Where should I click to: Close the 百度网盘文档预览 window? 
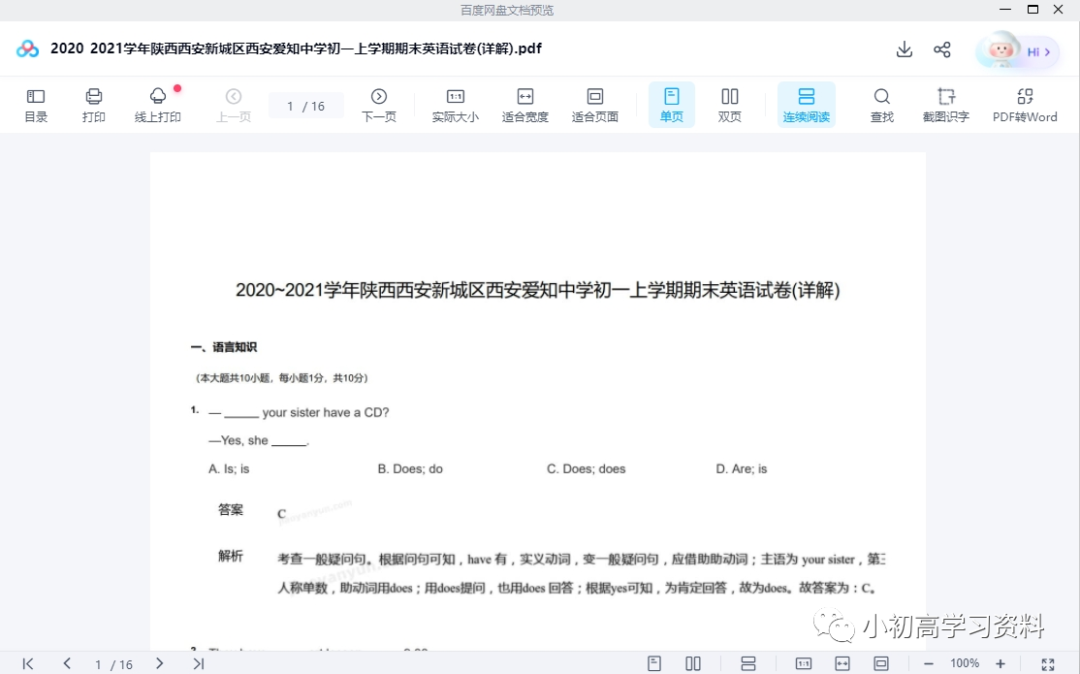pyautogui.click(x=1059, y=10)
